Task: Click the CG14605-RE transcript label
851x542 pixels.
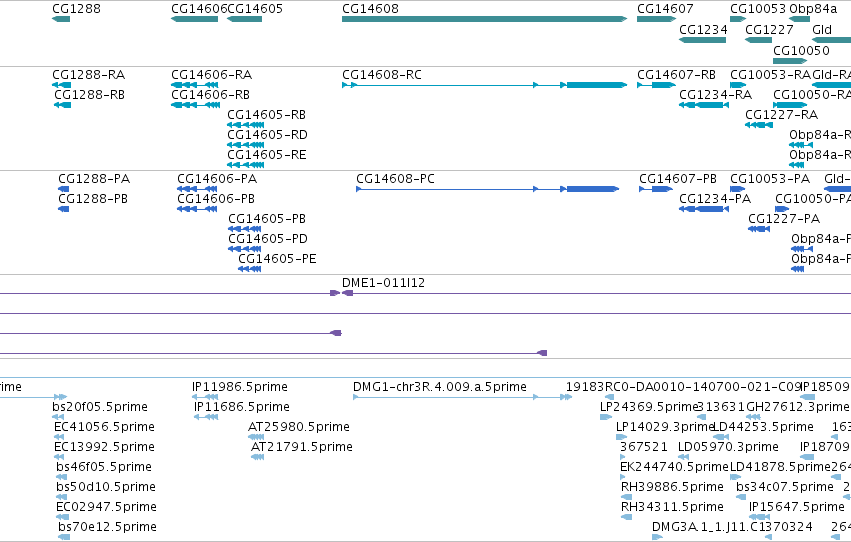Action: click(266, 155)
